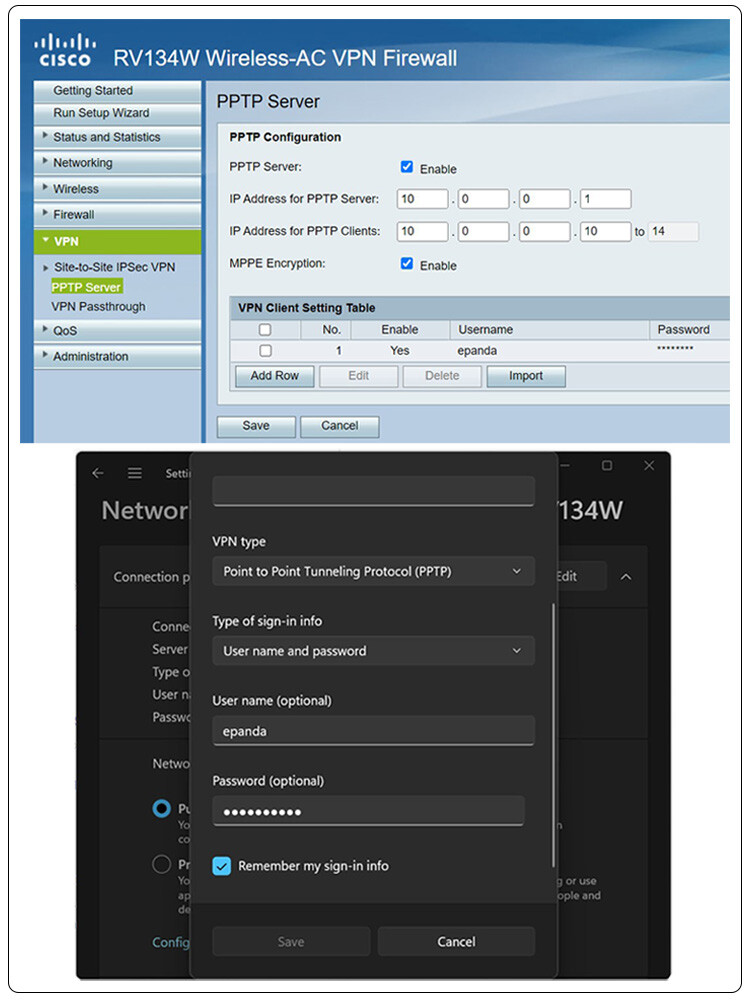Expand the Networking menu

click(117, 163)
